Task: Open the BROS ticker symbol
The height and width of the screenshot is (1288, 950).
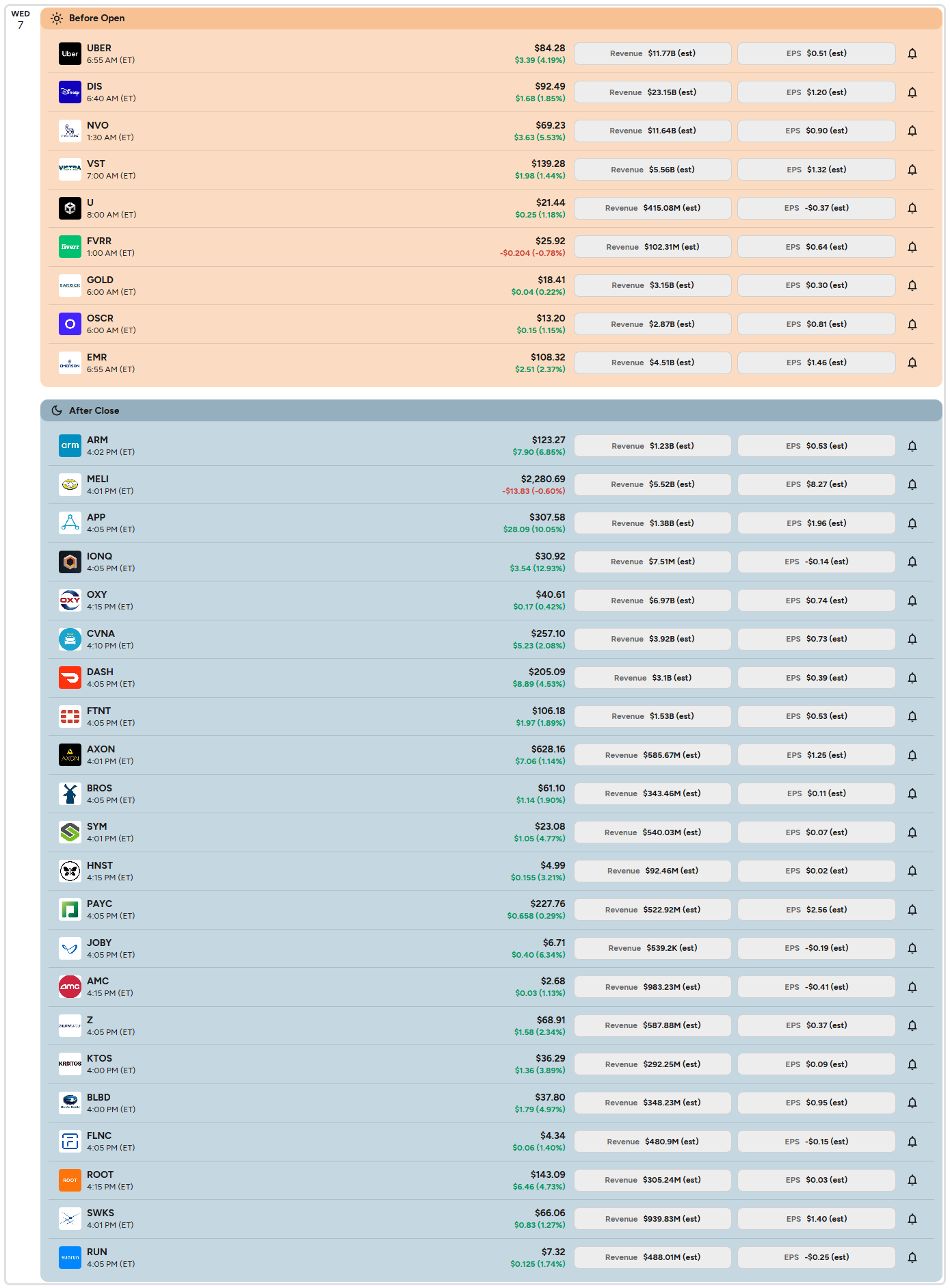Action: coord(99,788)
